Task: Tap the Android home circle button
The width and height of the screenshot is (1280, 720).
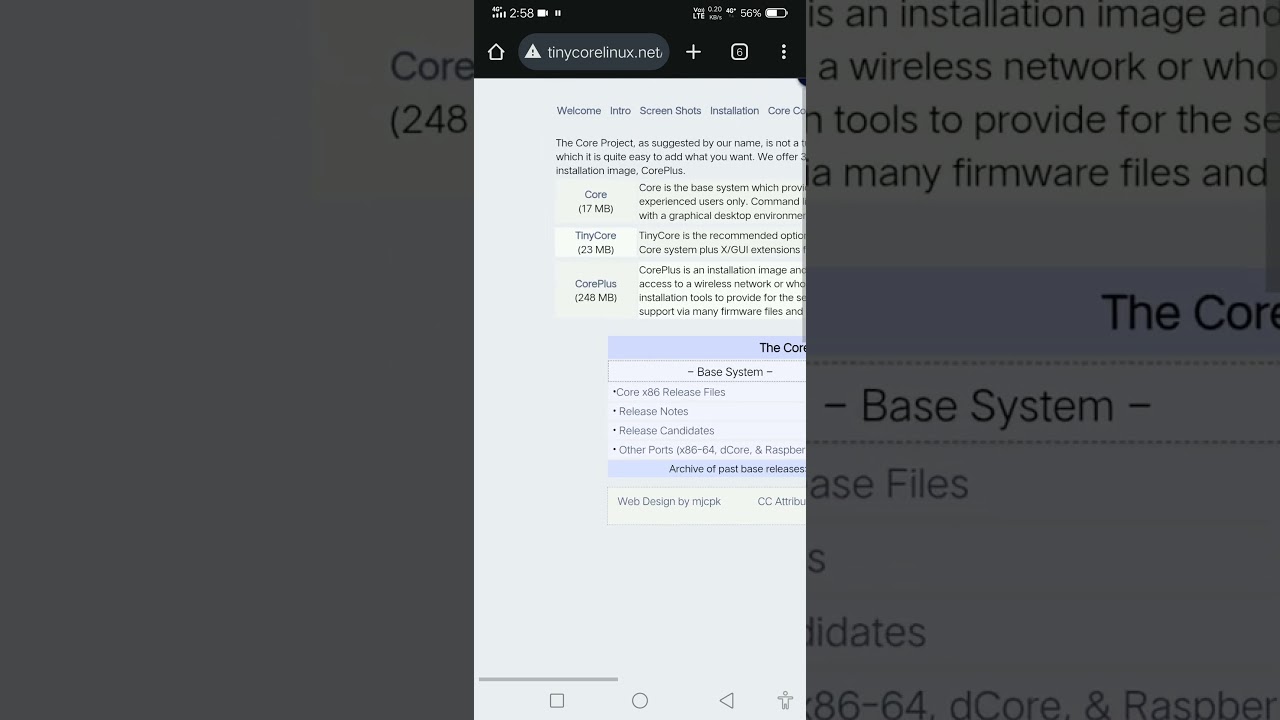Action: (640, 701)
